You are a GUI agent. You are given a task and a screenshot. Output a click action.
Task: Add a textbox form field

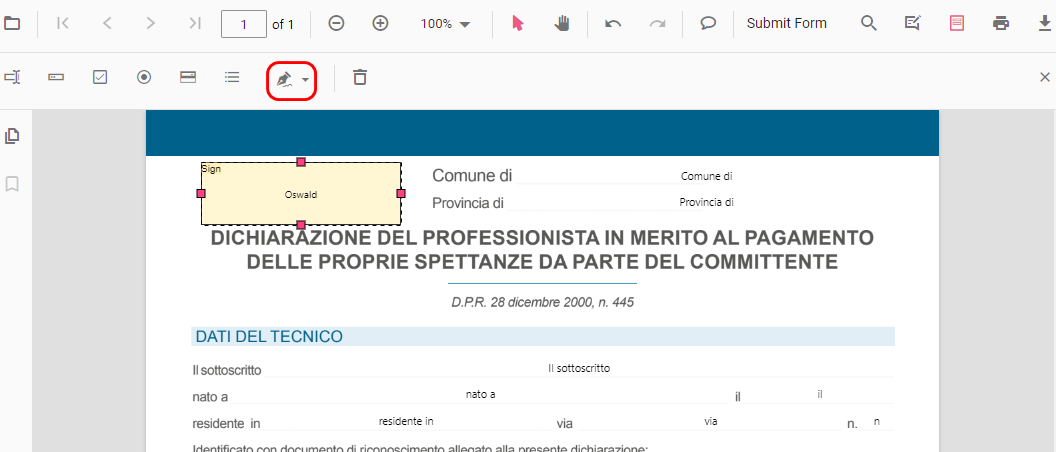tap(12, 77)
